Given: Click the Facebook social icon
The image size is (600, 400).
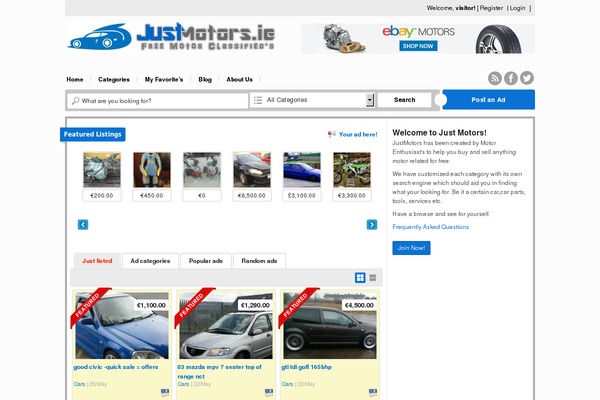Looking at the screenshot, I should [x=511, y=79].
